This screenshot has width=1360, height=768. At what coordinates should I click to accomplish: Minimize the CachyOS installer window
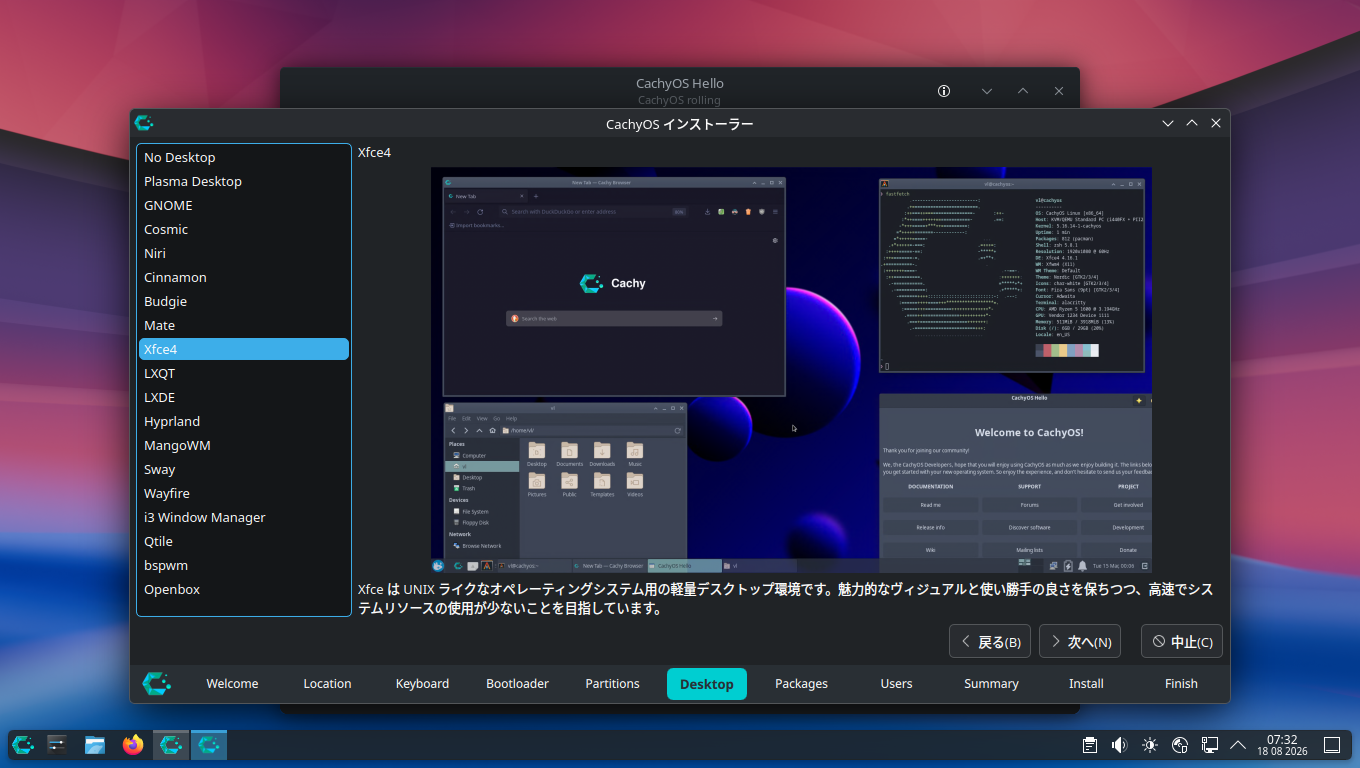[x=1168, y=123]
